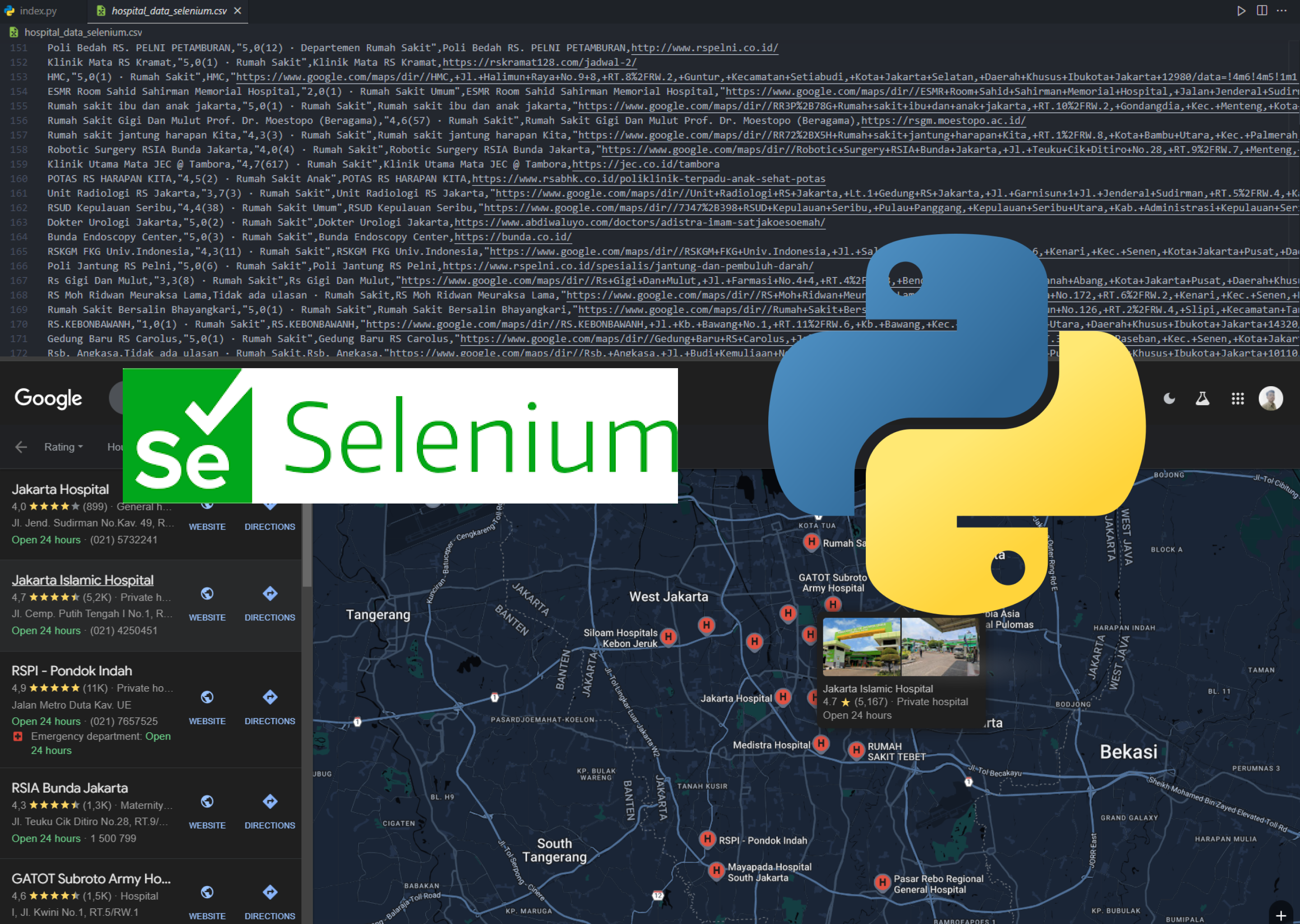Open the rskramat128.com/jadwal-2 URL on line 152
The image size is (1300, 924).
coord(539,63)
